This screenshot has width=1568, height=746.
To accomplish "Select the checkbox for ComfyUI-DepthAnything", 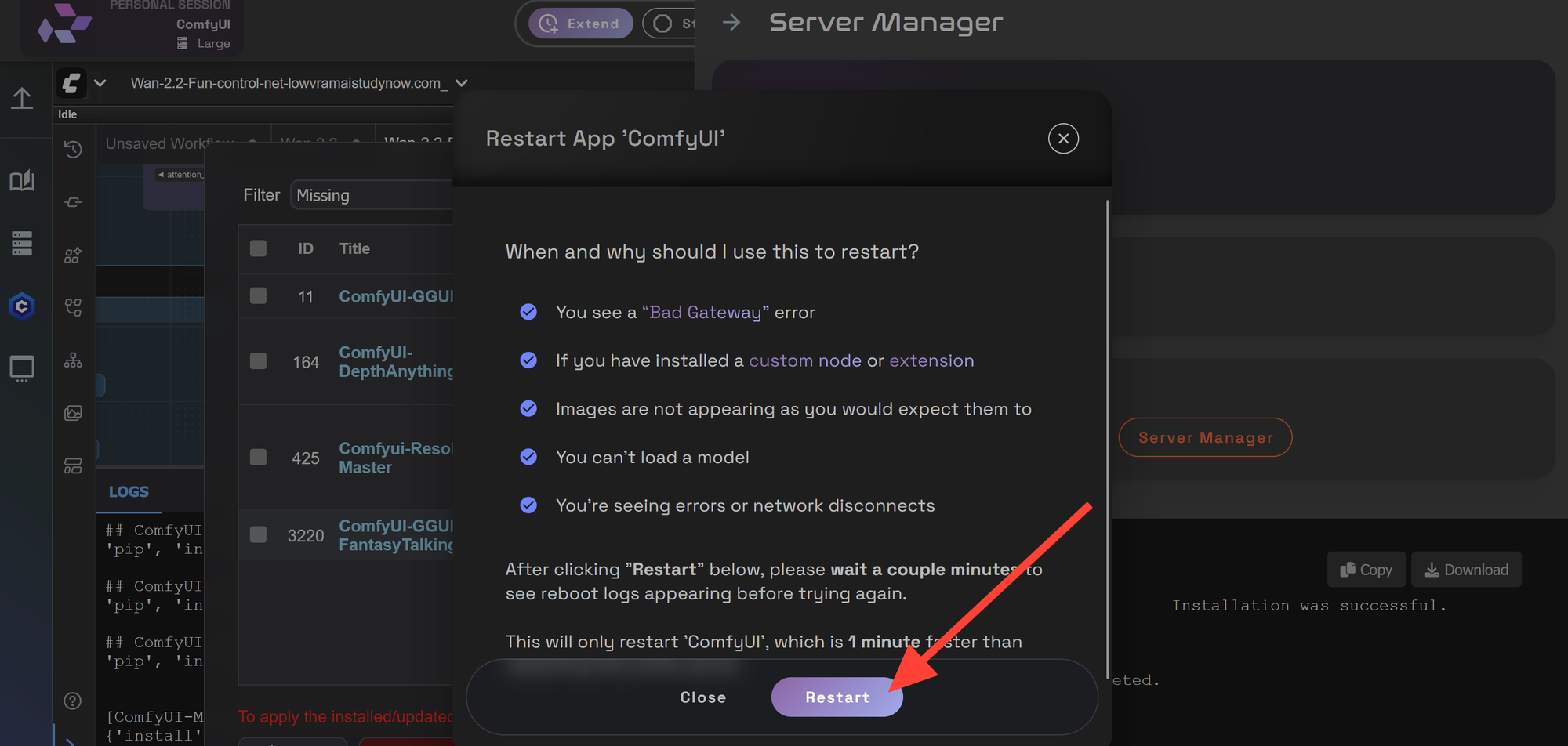I will point(258,361).
